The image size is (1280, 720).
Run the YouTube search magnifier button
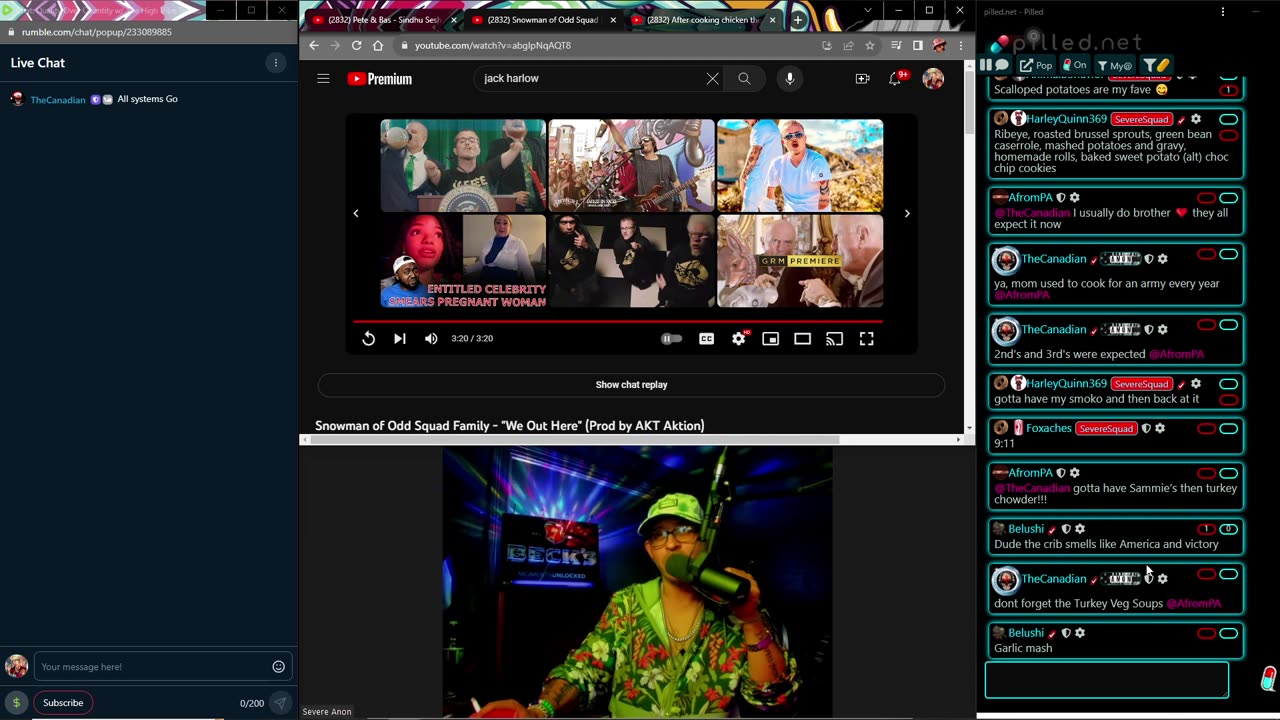point(744,78)
